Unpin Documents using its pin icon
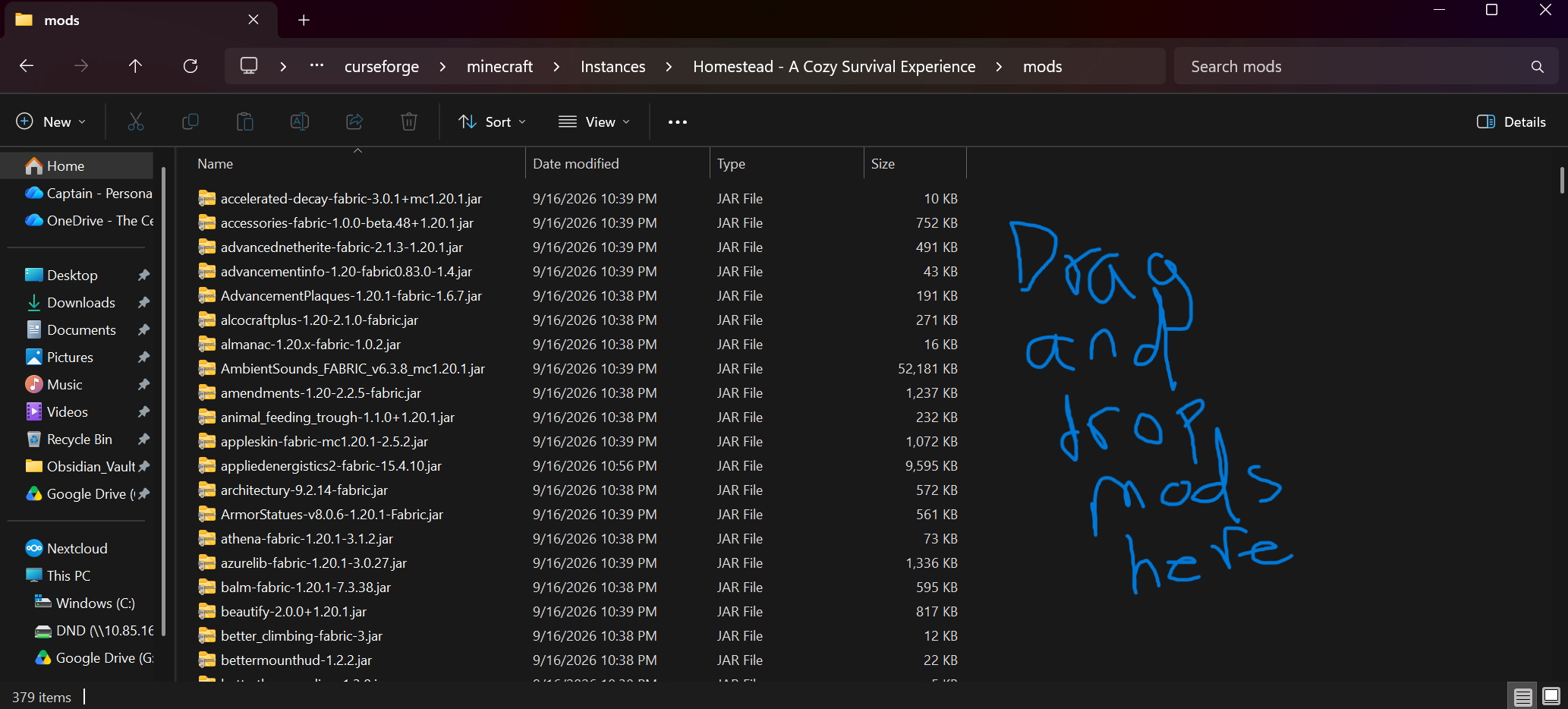This screenshot has width=1568, height=709. click(x=143, y=329)
